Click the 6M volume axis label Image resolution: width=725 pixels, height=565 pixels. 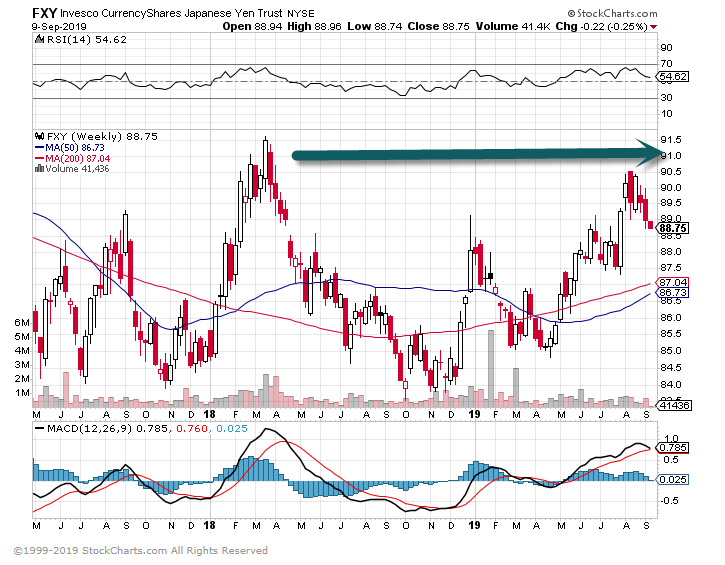[x=22, y=322]
